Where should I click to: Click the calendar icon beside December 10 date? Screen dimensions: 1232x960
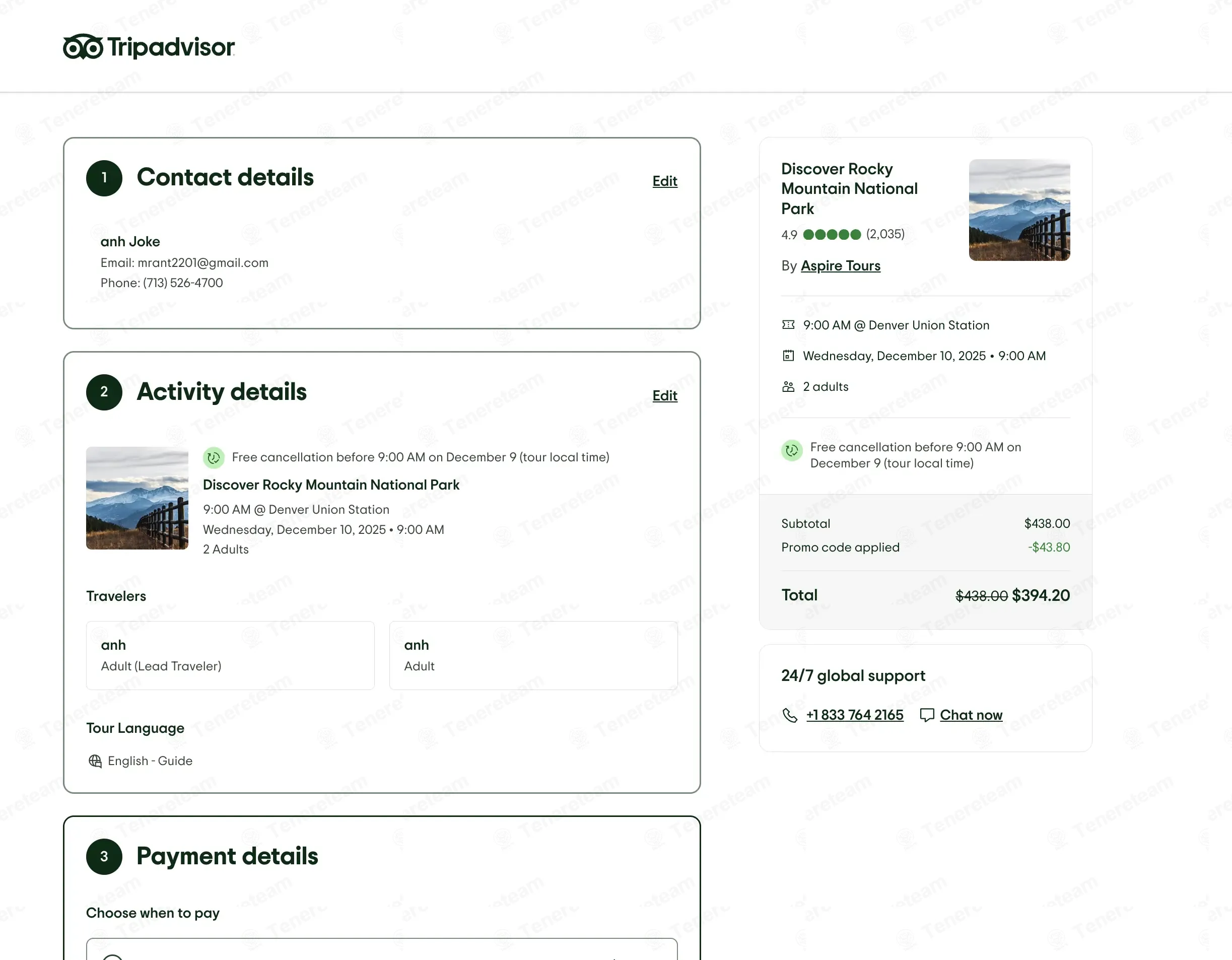[788, 356]
